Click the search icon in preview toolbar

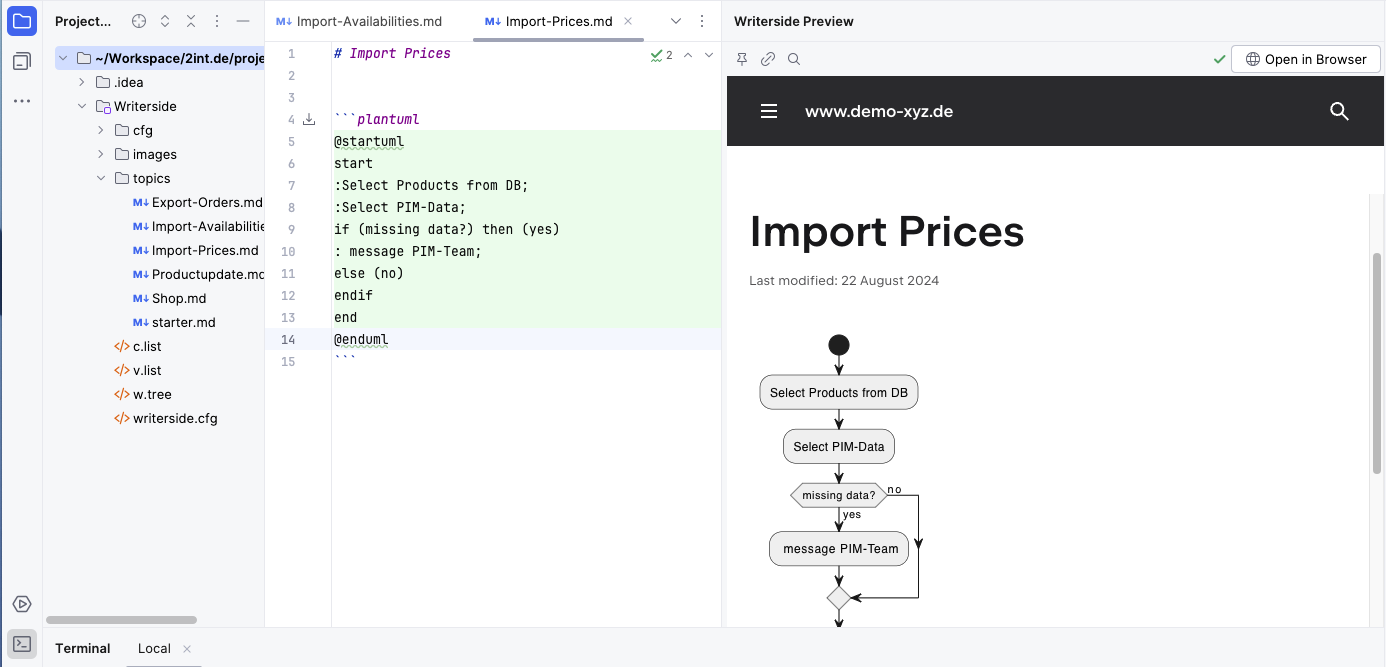pos(794,59)
